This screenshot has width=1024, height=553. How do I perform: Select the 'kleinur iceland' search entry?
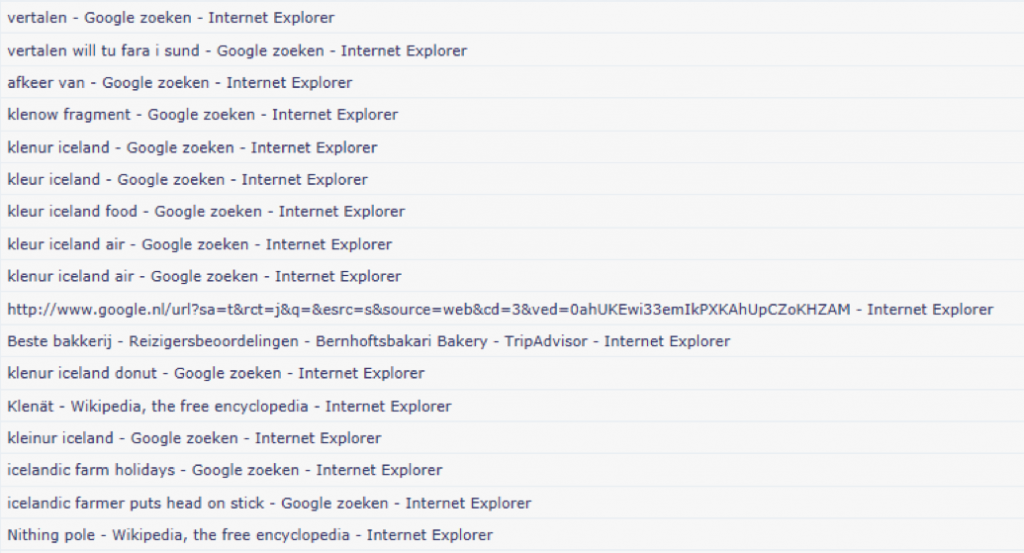point(194,438)
